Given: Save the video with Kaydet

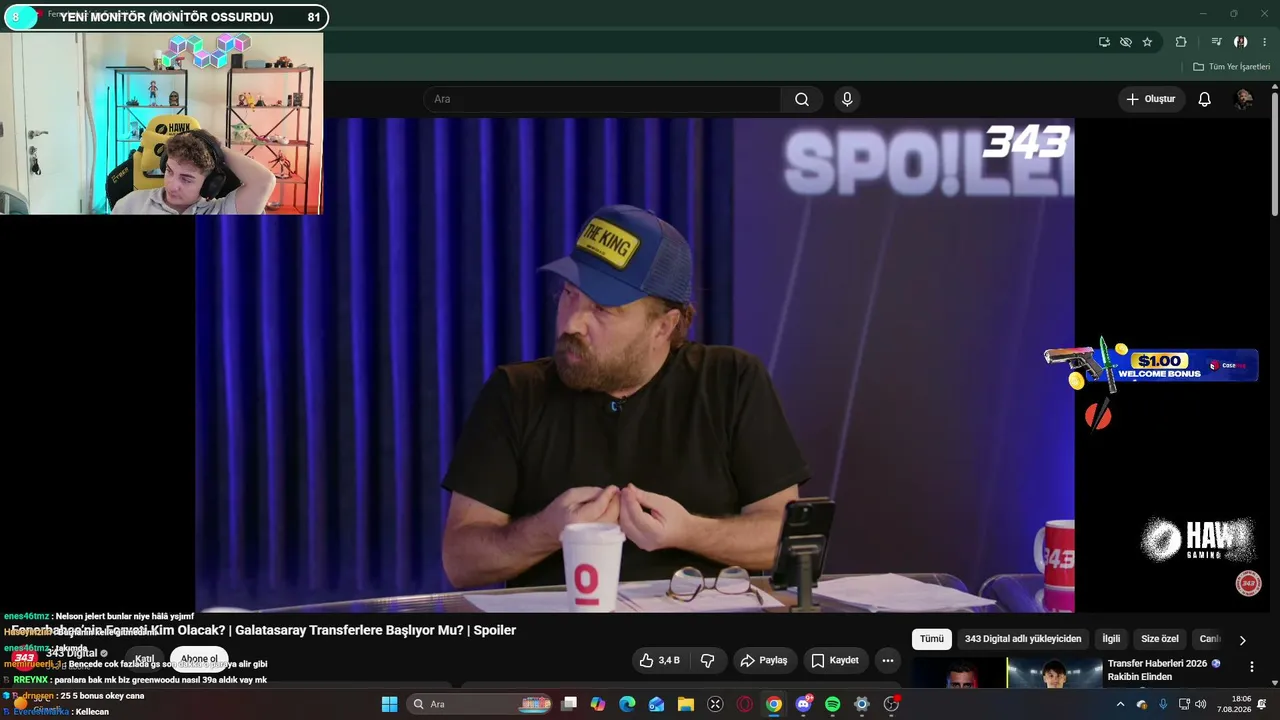Looking at the screenshot, I should (835, 660).
